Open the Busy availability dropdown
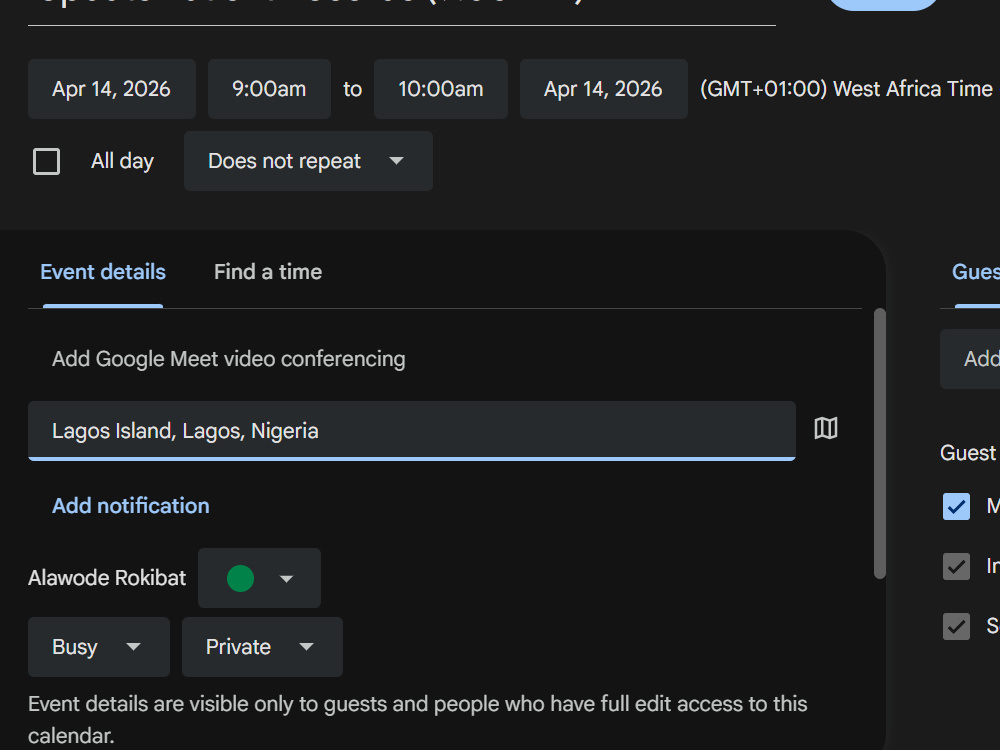The height and width of the screenshot is (750, 1000). pos(99,647)
